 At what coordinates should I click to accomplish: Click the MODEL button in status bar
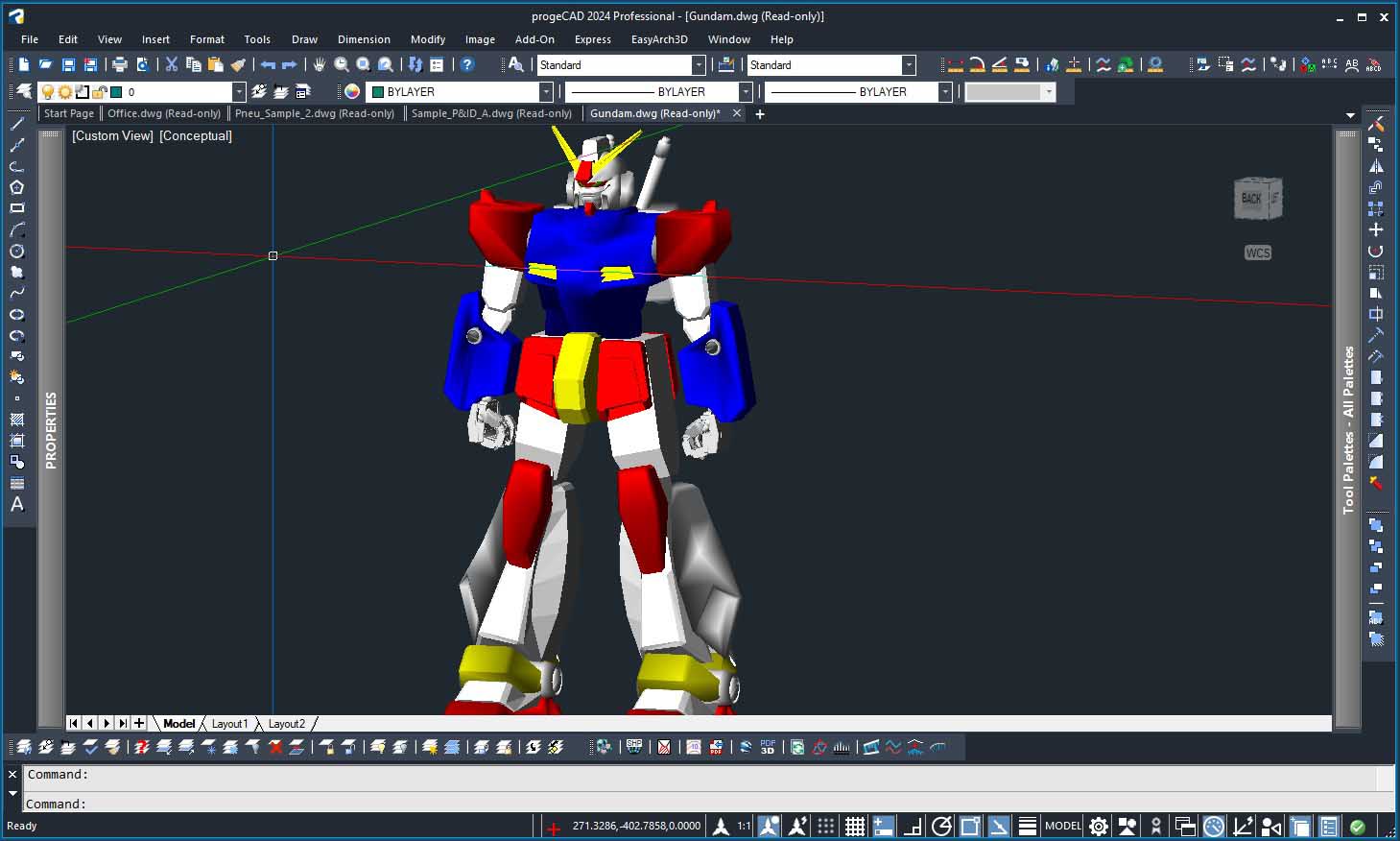coord(1062,826)
